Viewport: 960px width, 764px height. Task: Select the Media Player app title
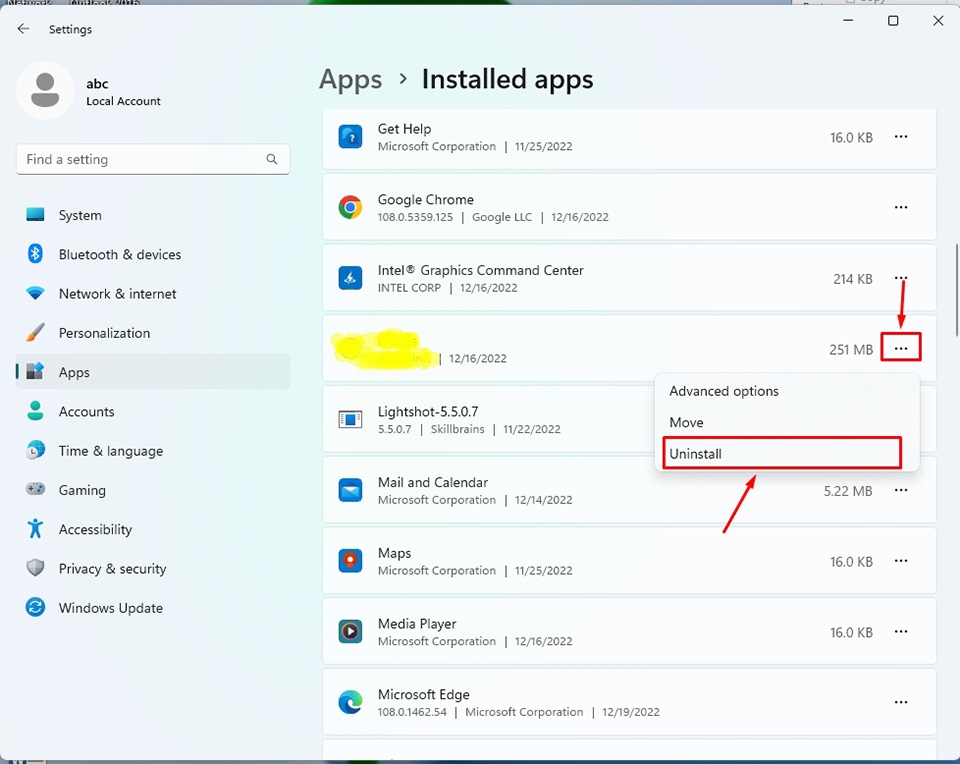point(417,624)
